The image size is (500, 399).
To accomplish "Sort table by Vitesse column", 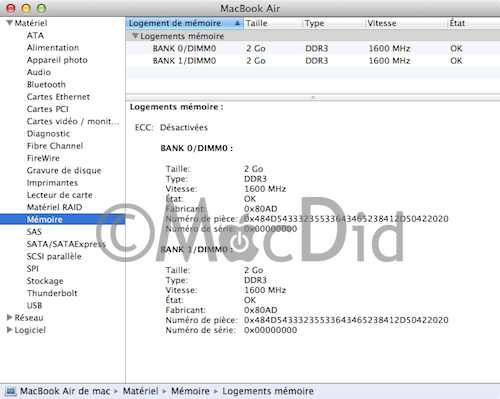I will pos(406,23).
